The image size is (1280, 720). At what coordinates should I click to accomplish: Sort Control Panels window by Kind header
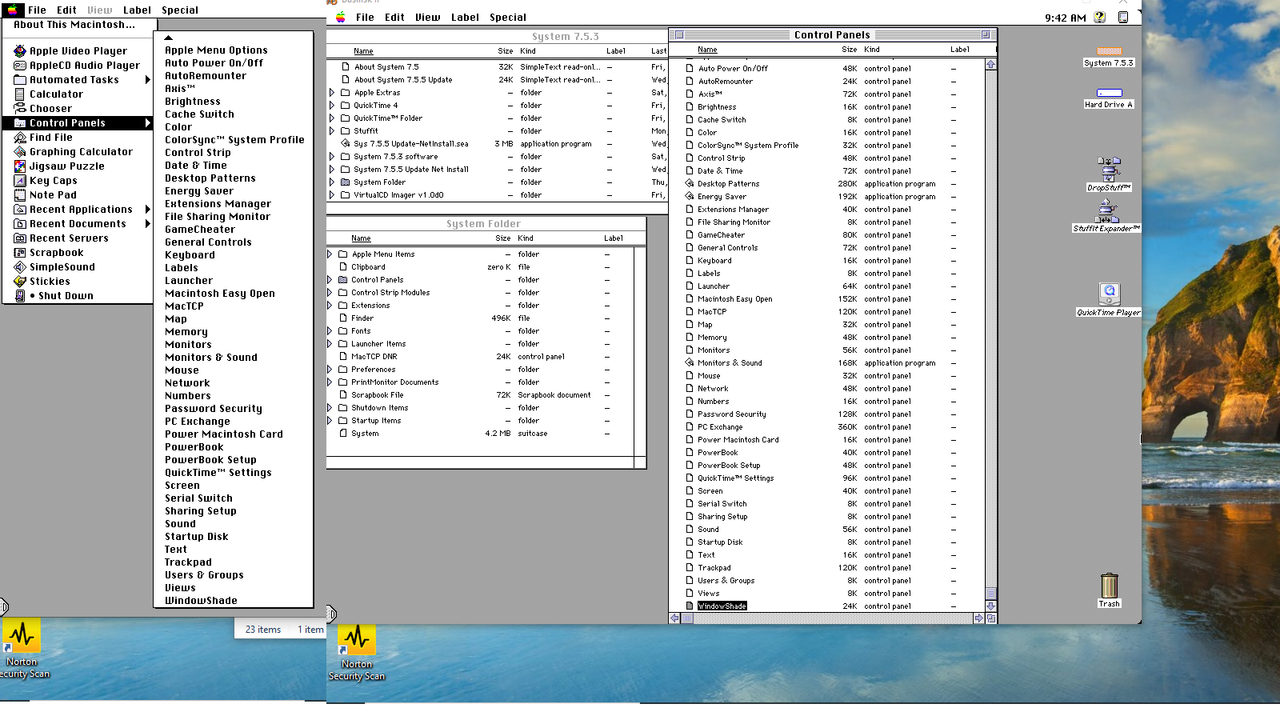[872, 49]
